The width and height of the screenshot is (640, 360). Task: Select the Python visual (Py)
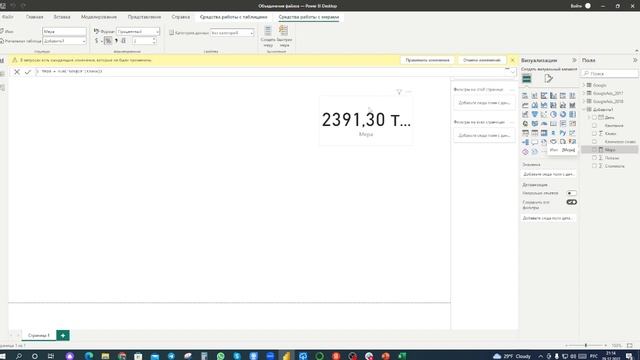(563, 133)
